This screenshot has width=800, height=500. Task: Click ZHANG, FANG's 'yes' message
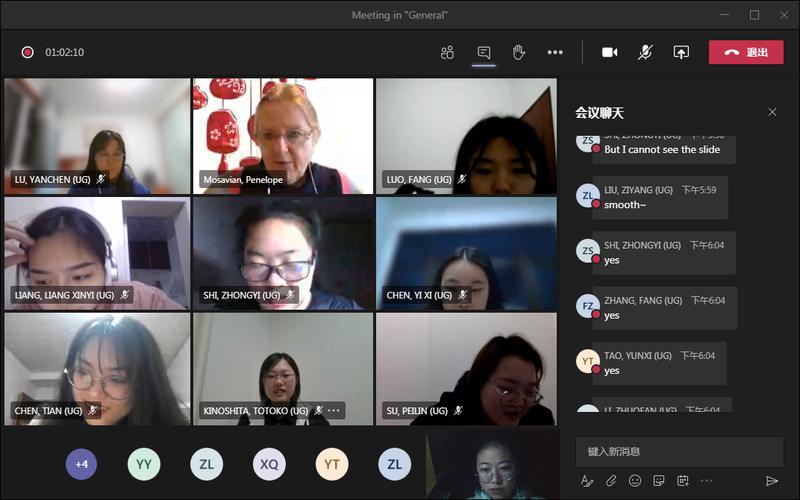(x=664, y=308)
